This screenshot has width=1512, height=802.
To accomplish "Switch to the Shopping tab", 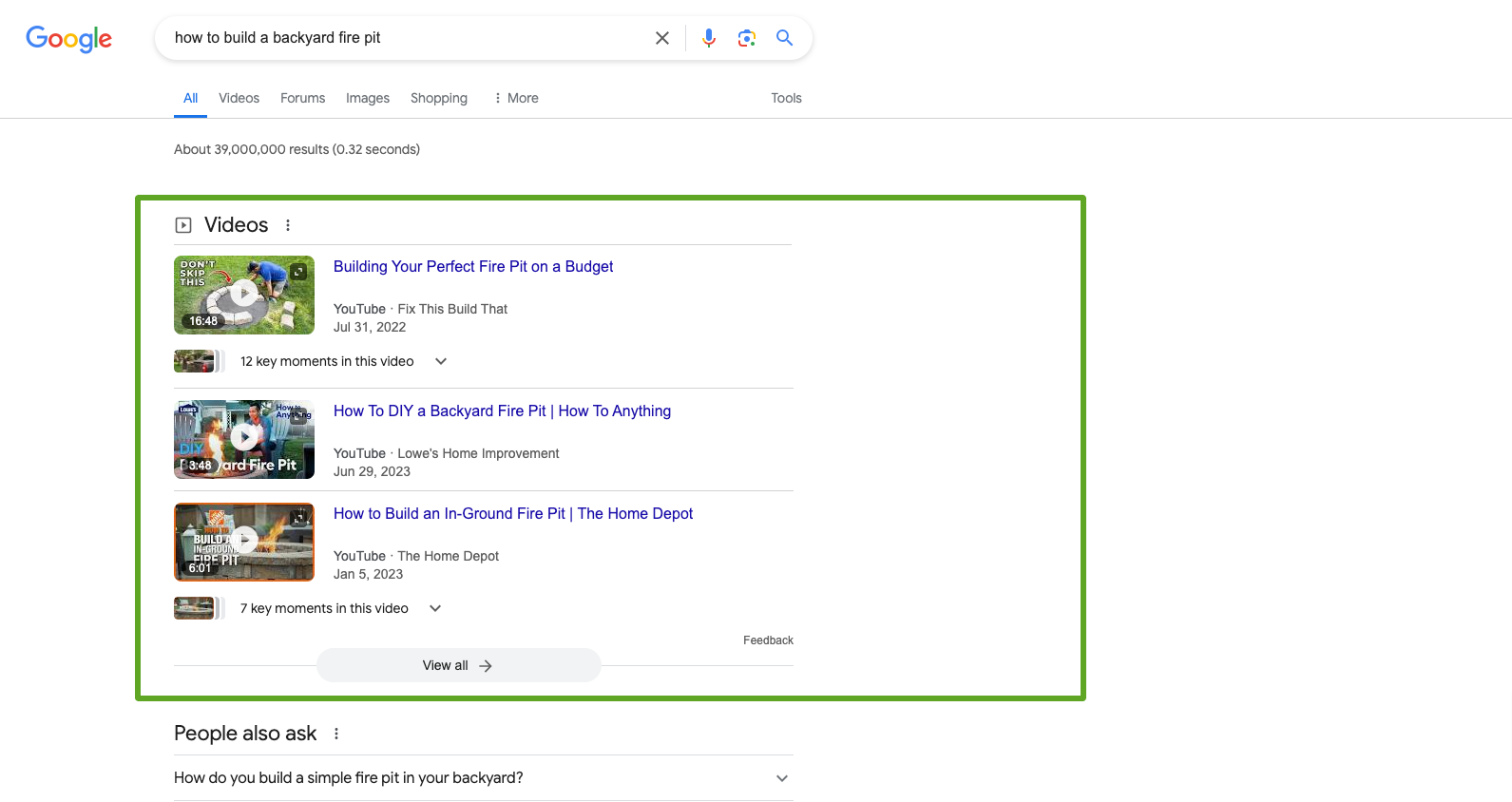I will point(439,98).
